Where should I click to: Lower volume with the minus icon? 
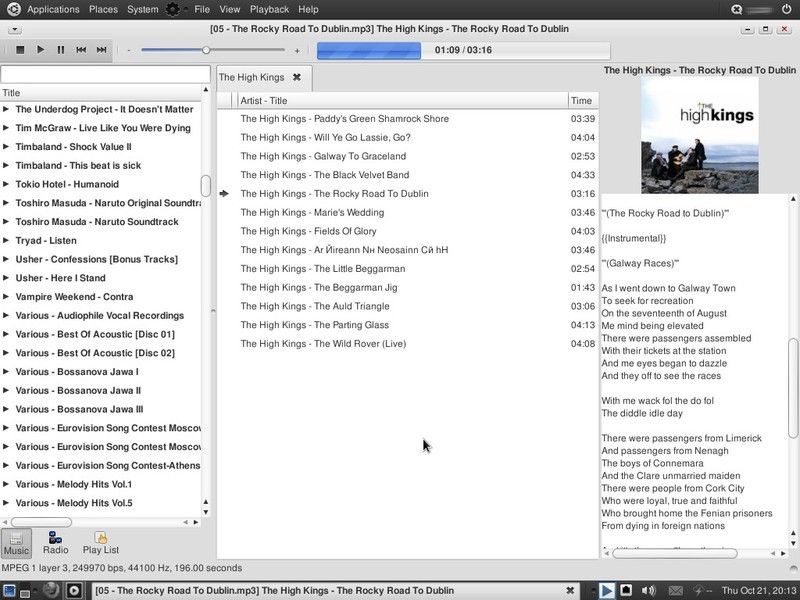click(129, 51)
